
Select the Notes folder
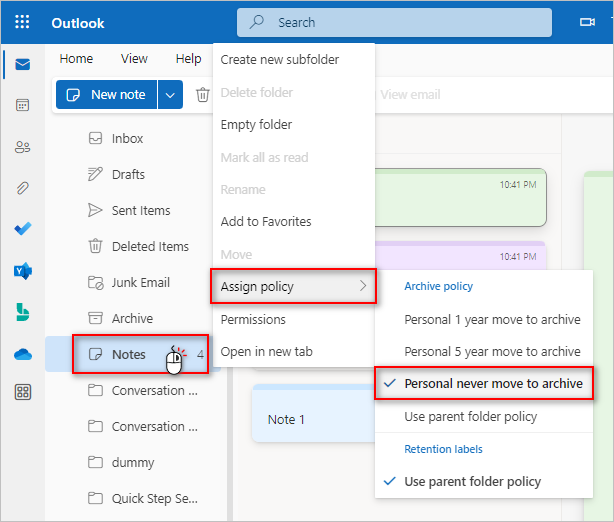(x=133, y=354)
